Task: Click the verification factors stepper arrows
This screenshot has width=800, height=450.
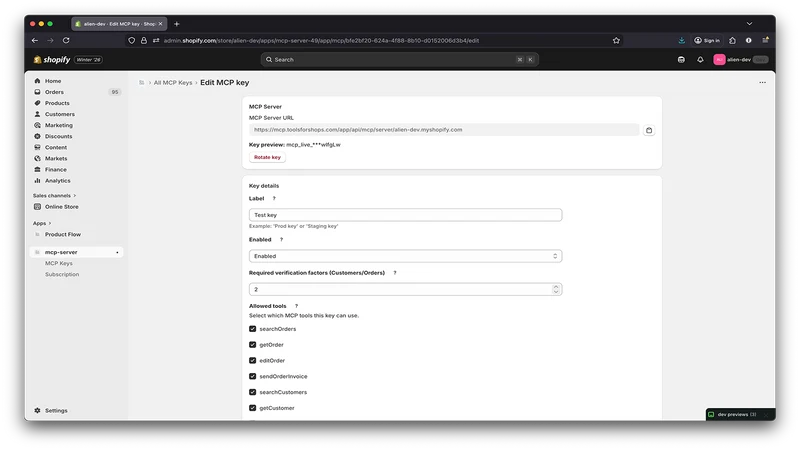Action: point(556,289)
